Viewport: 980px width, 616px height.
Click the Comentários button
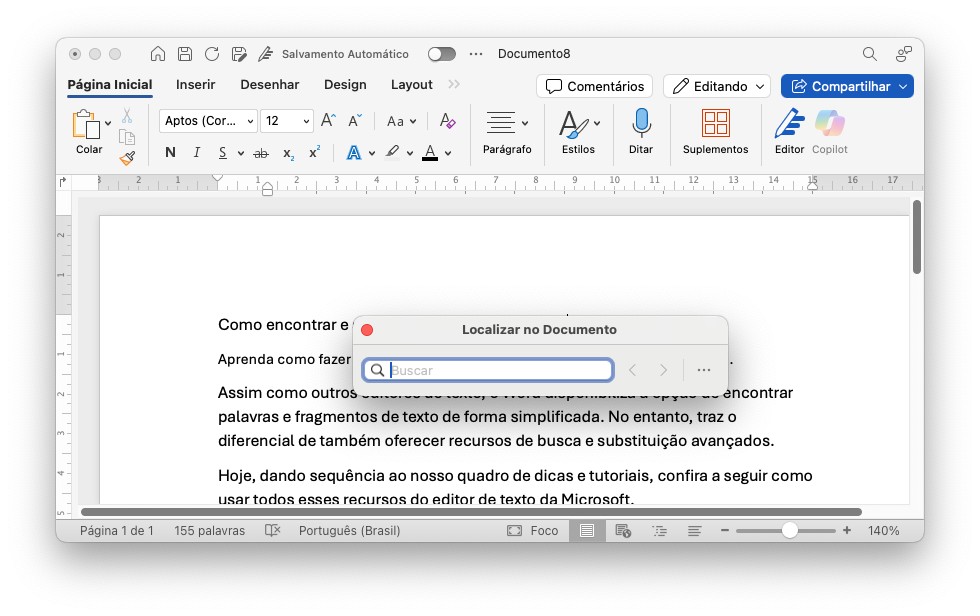click(x=594, y=86)
